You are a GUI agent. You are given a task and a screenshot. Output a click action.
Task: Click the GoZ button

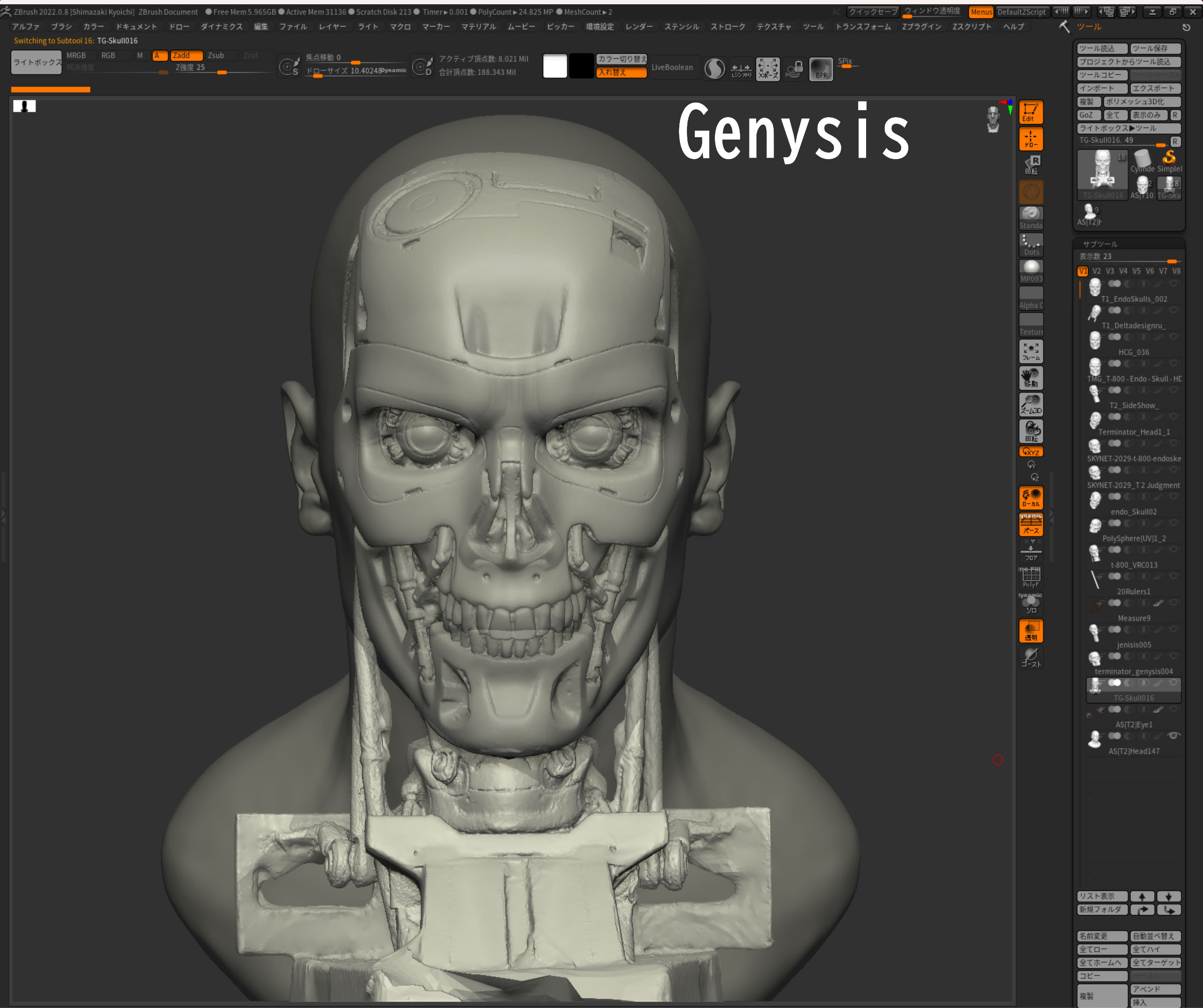tap(1089, 115)
